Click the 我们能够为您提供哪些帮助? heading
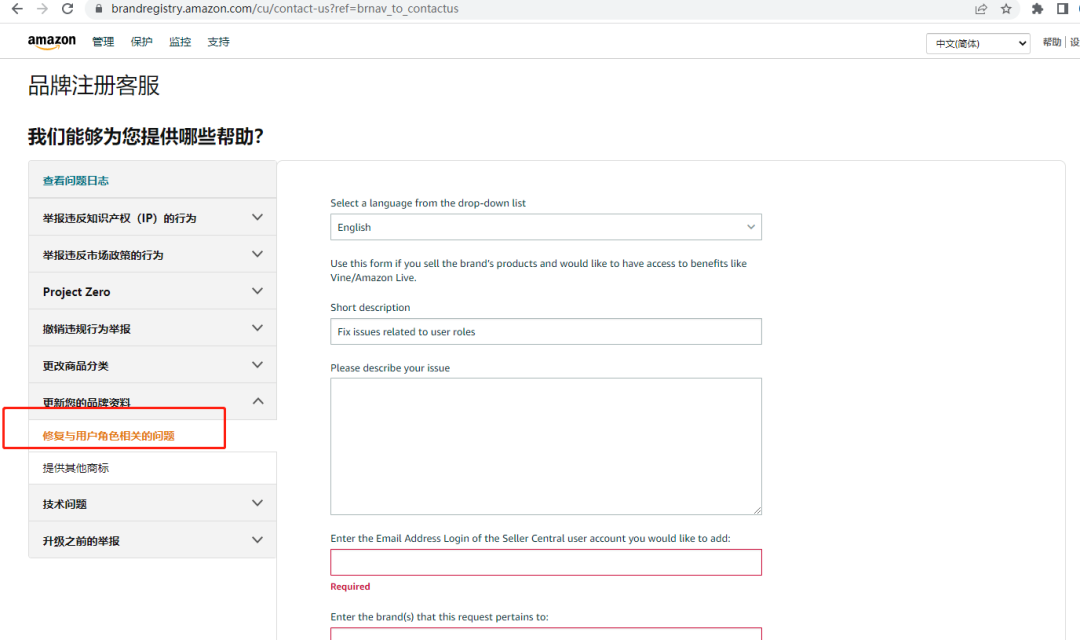Screen dimensions: 1080x640 point(145,136)
